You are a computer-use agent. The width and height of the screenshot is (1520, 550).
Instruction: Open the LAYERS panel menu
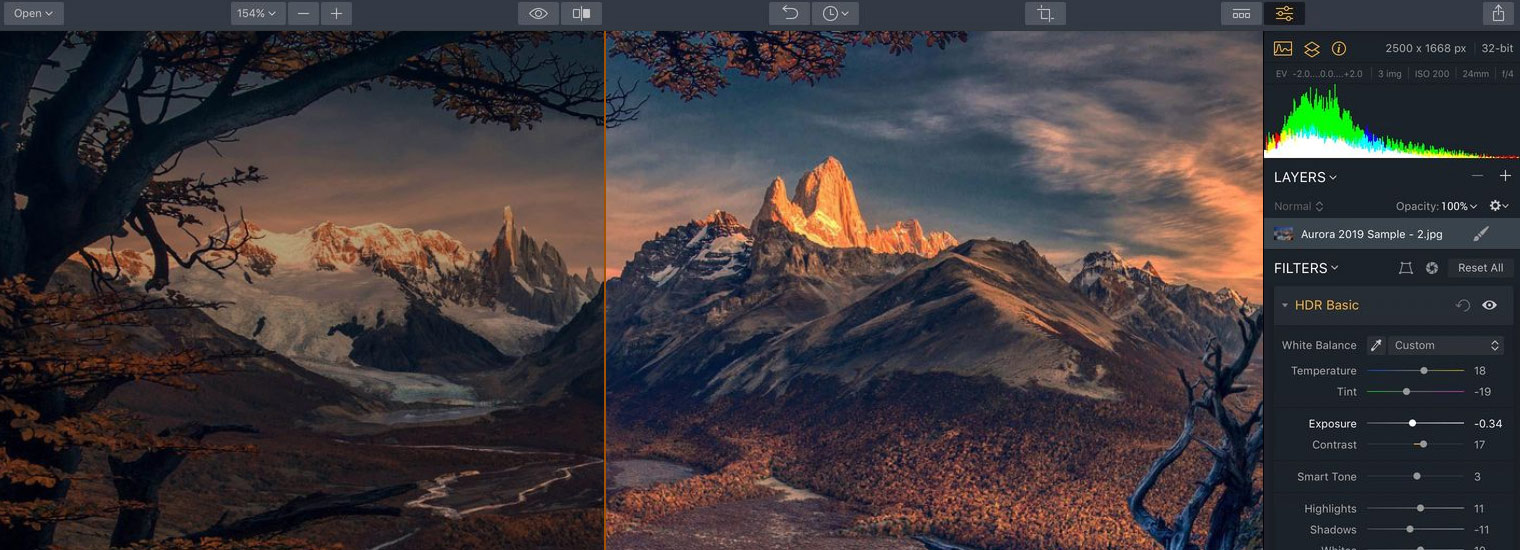coord(1305,177)
